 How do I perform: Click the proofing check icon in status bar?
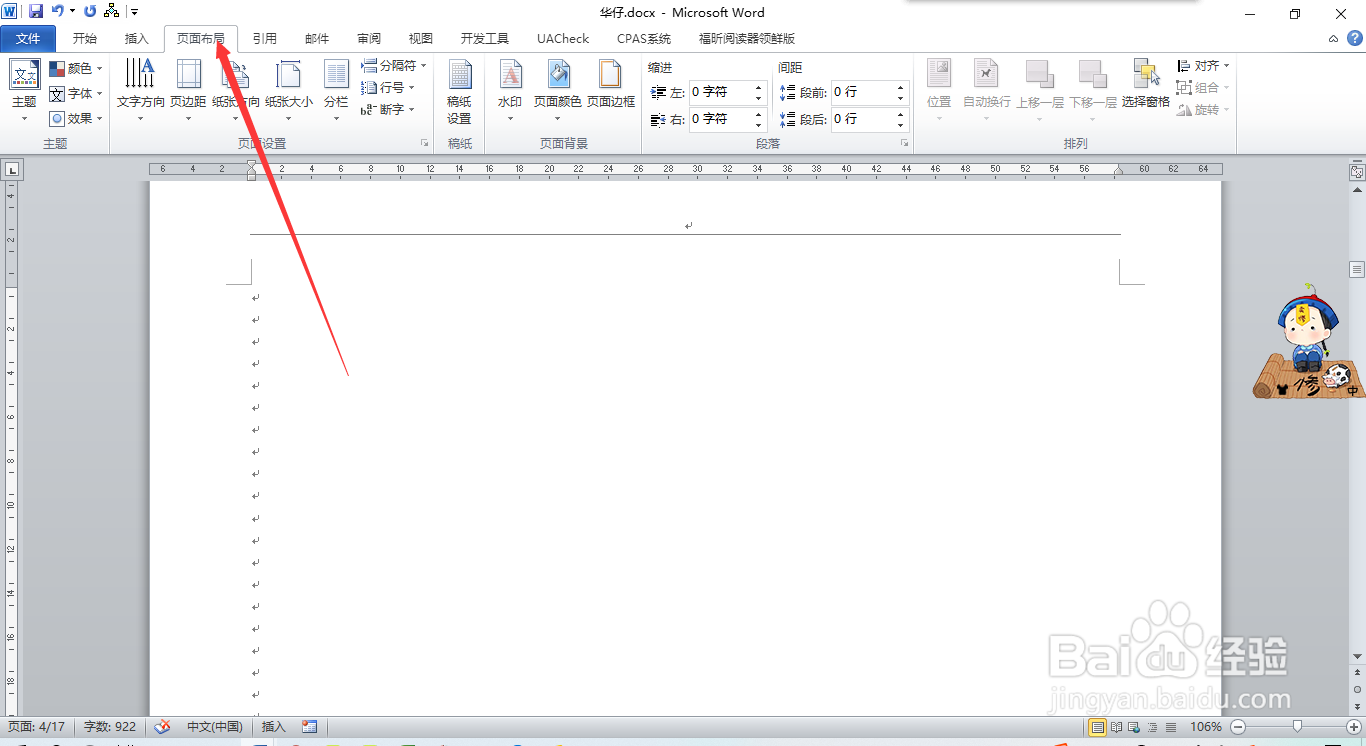[162, 727]
